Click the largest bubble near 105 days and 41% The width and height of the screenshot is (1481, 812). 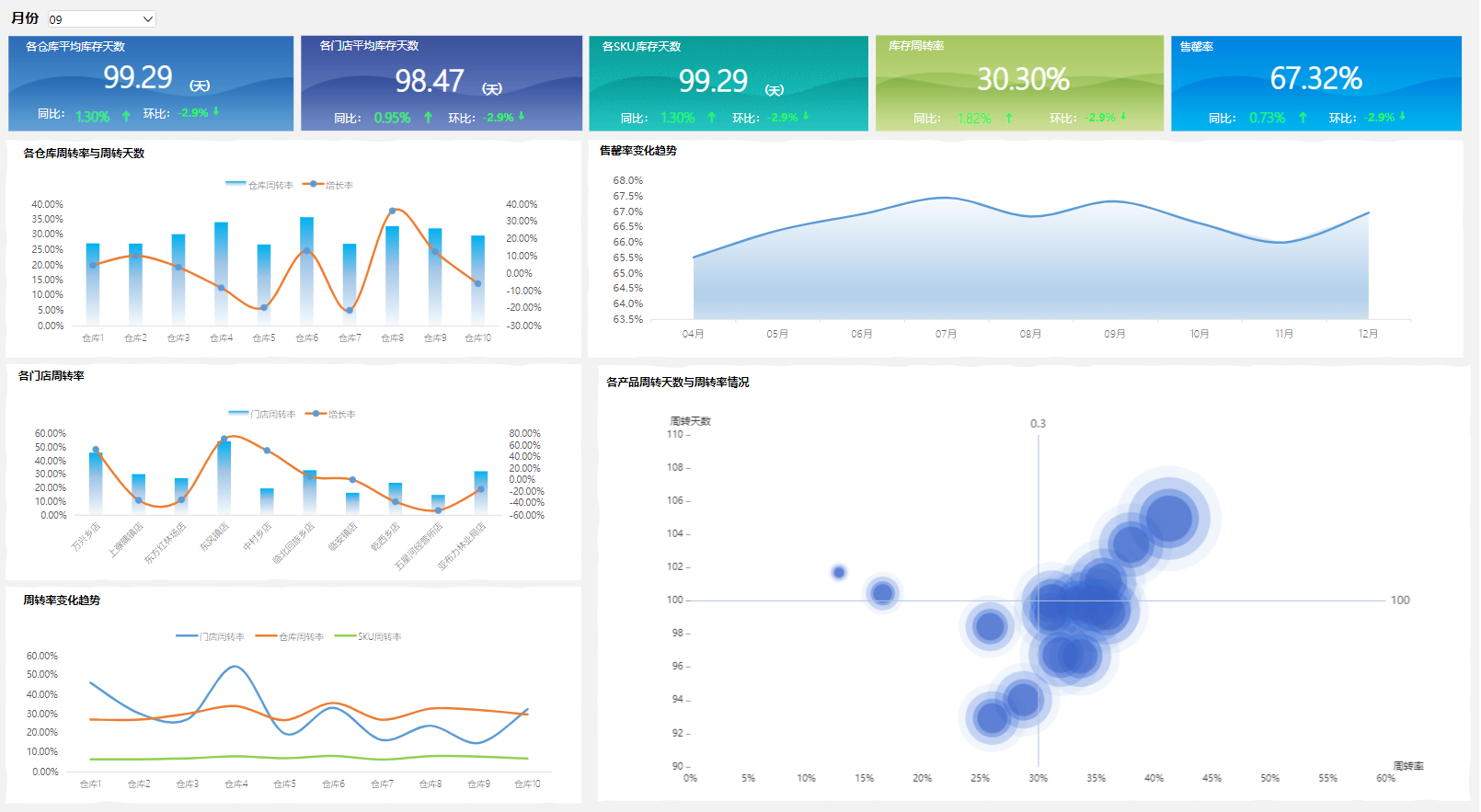click(x=1168, y=518)
